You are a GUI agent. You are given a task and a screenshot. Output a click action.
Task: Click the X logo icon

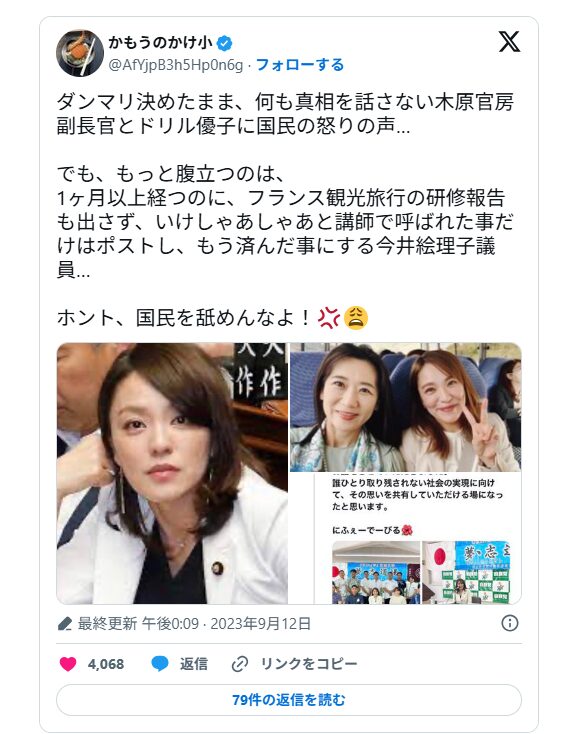509,42
